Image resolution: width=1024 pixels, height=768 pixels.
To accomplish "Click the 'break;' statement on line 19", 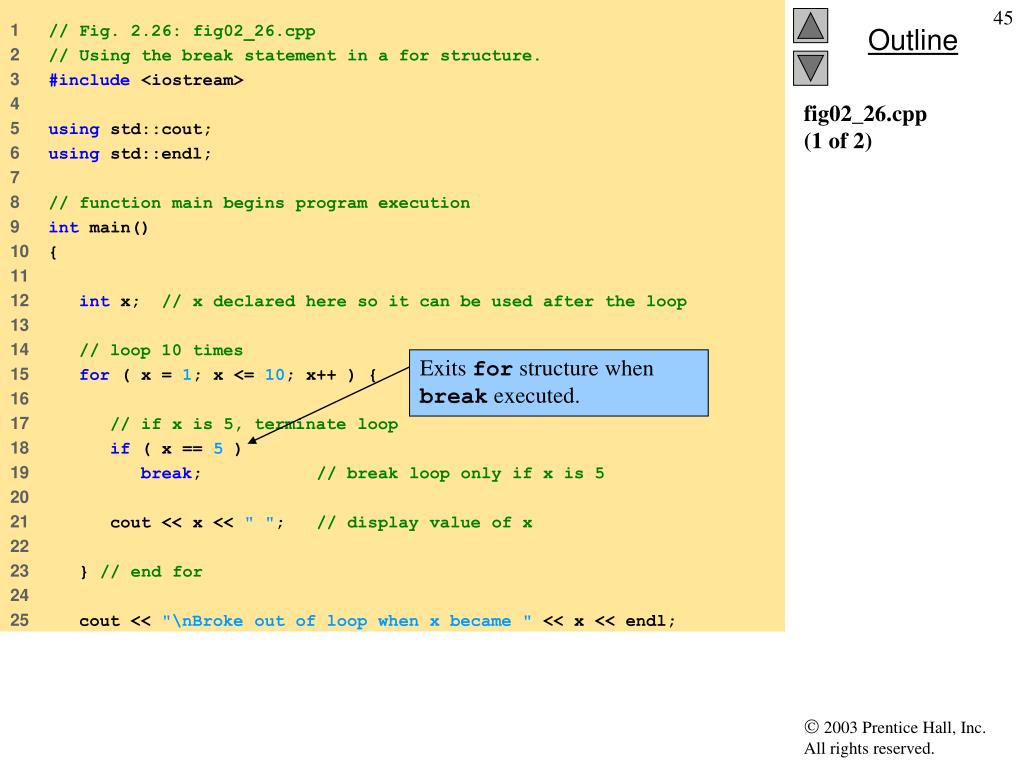I will tap(170, 473).
